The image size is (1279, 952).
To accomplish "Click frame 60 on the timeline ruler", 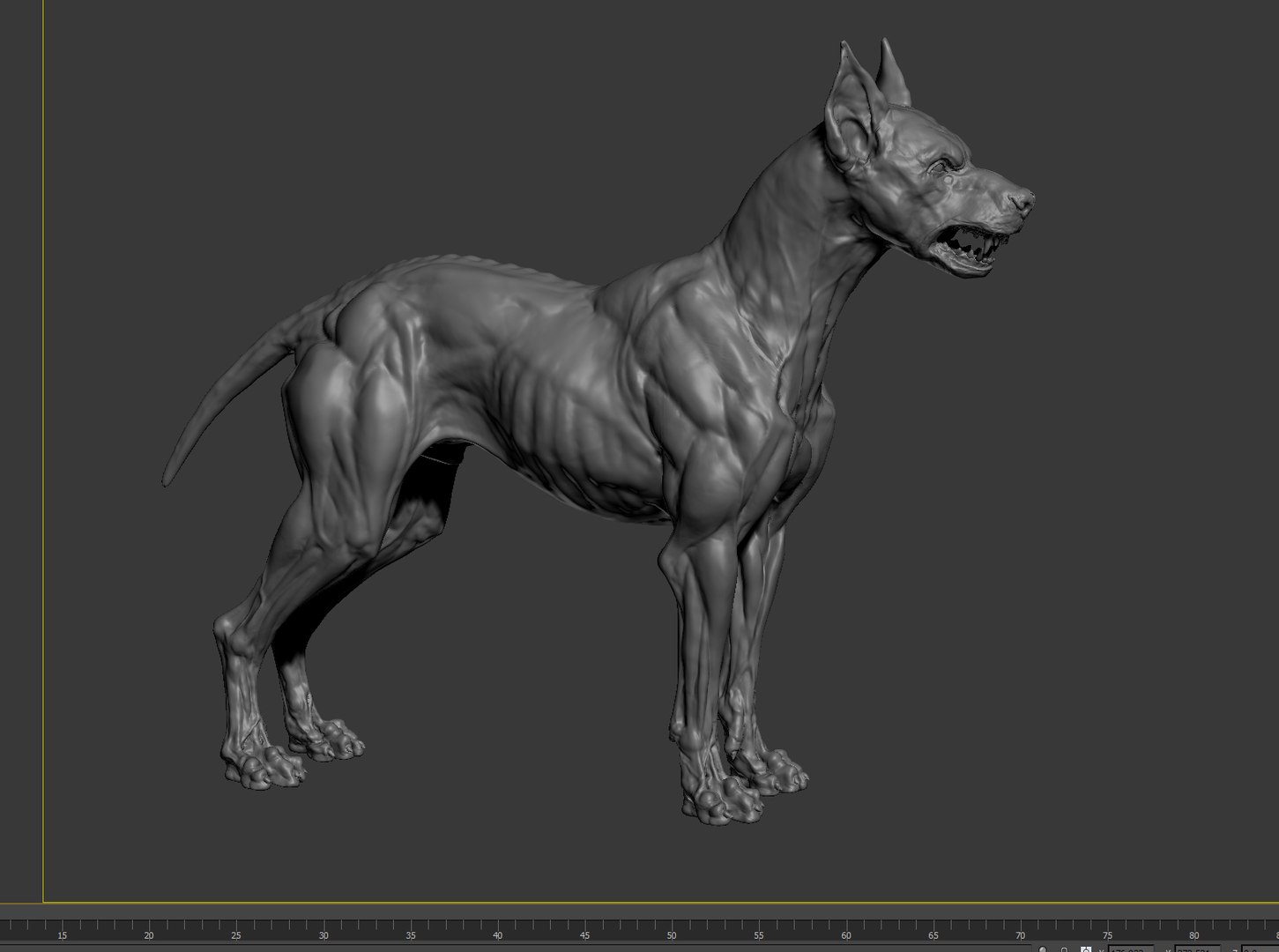I will [846, 935].
